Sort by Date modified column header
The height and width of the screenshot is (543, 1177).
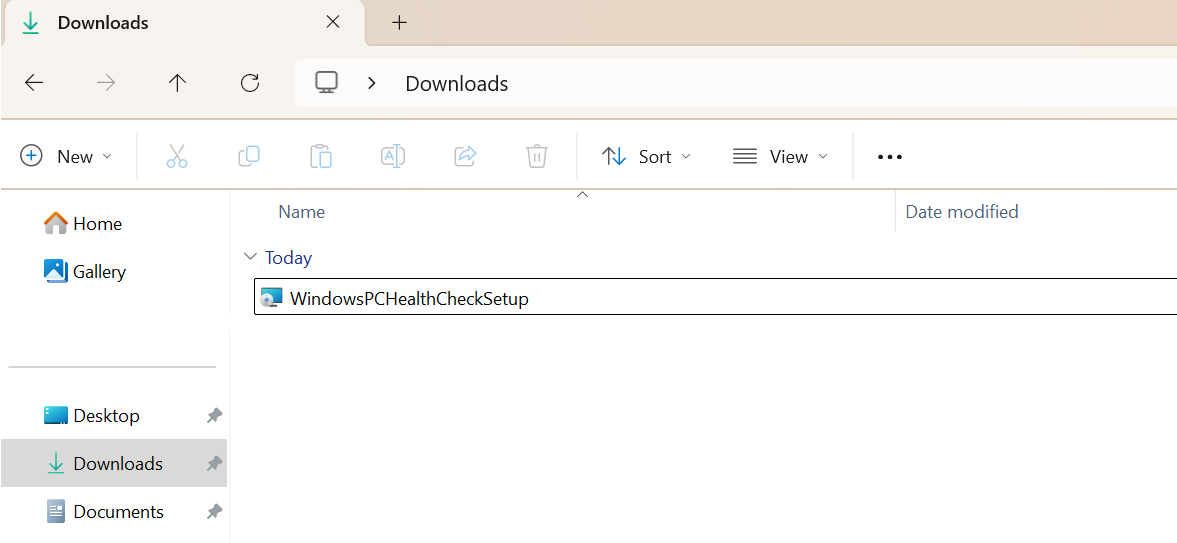point(962,212)
